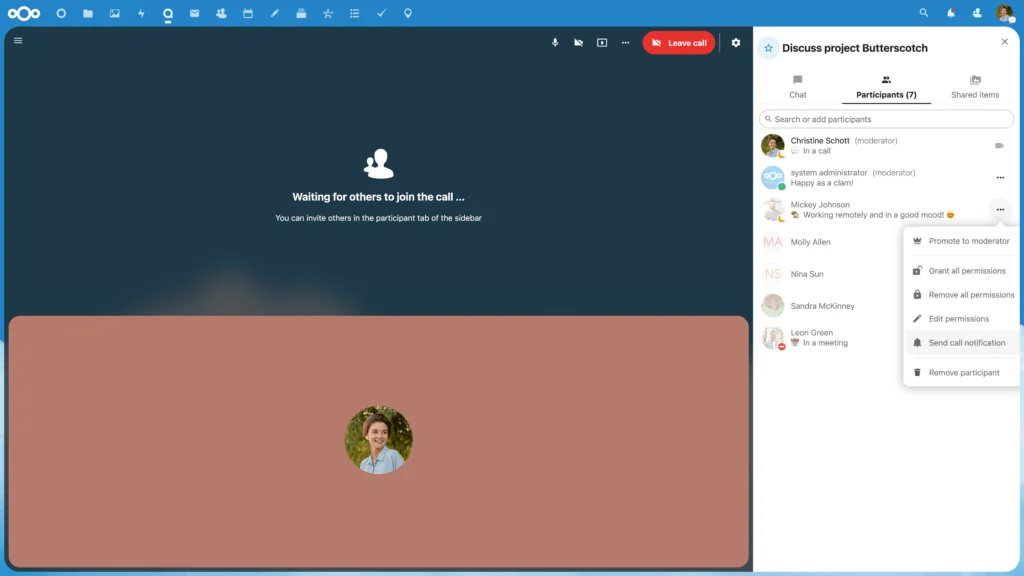This screenshot has height=576, width=1024.
Task: Select system administrator participant row
Action: 887,178
